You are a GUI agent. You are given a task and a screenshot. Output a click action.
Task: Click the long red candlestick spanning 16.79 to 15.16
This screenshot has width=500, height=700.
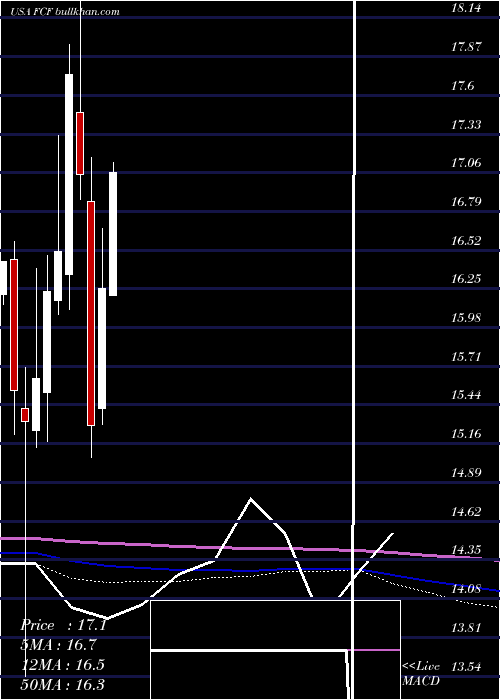[91, 313]
